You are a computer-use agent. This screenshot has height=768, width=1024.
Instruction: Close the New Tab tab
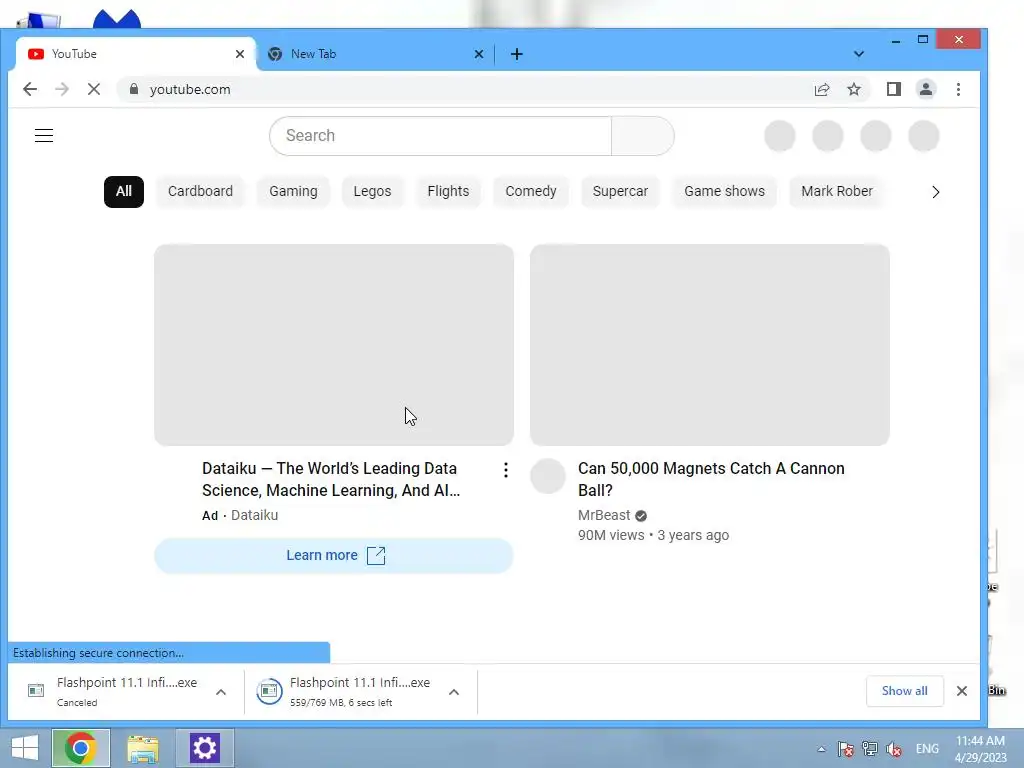click(x=479, y=54)
